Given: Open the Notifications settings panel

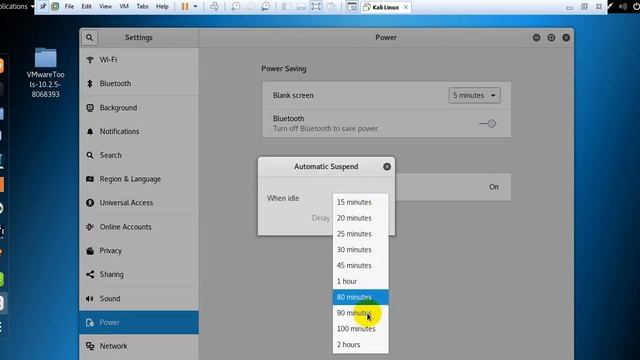Looking at the screenshot, I should (x=139, y=131).
